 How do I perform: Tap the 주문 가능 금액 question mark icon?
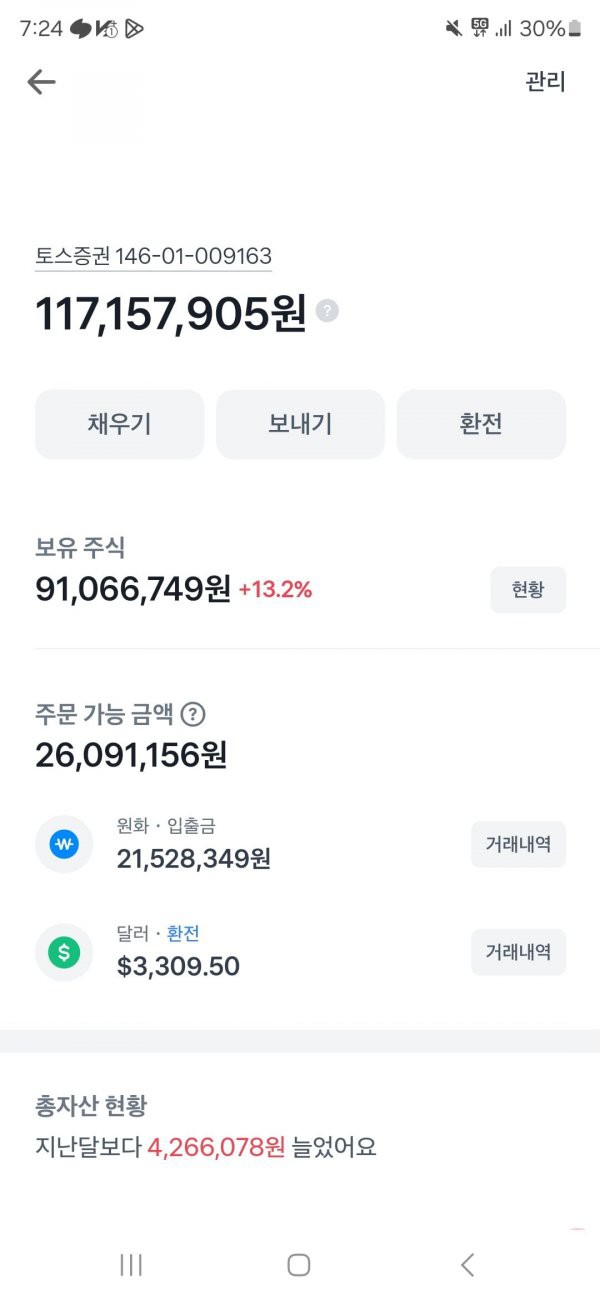click(194, 714)
